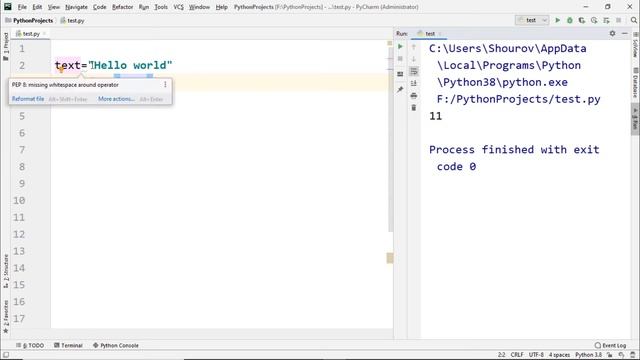640x360 pixels.
Task: Click down-arrow stack trace icon in Run panel
Action: (x=413, y=59)
